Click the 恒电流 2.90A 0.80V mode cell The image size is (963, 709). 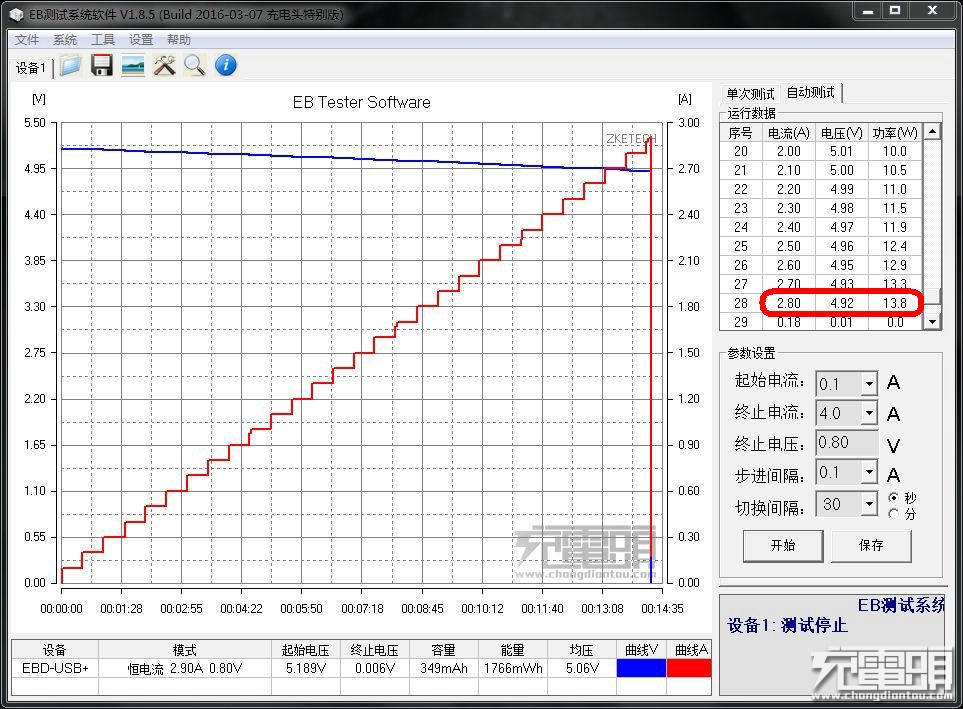click(185, 668)
